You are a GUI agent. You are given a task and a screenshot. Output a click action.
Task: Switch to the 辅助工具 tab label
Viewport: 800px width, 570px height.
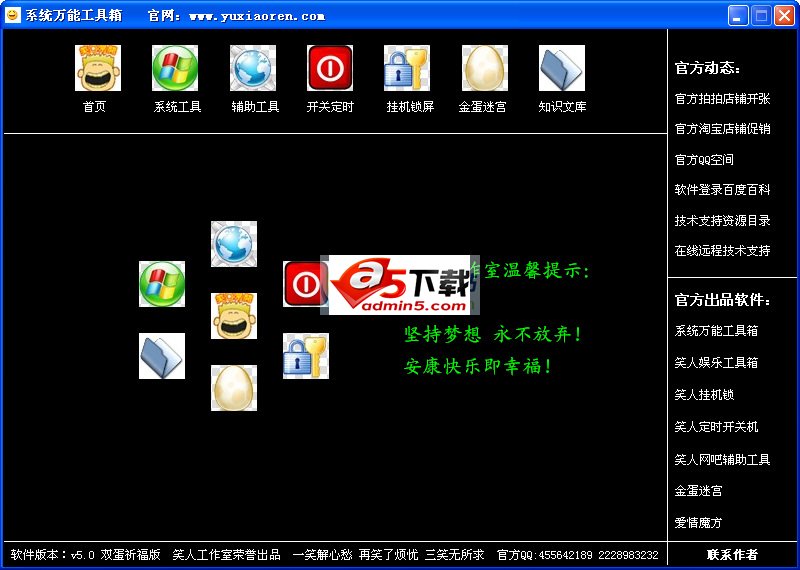[x=255, y=107]
